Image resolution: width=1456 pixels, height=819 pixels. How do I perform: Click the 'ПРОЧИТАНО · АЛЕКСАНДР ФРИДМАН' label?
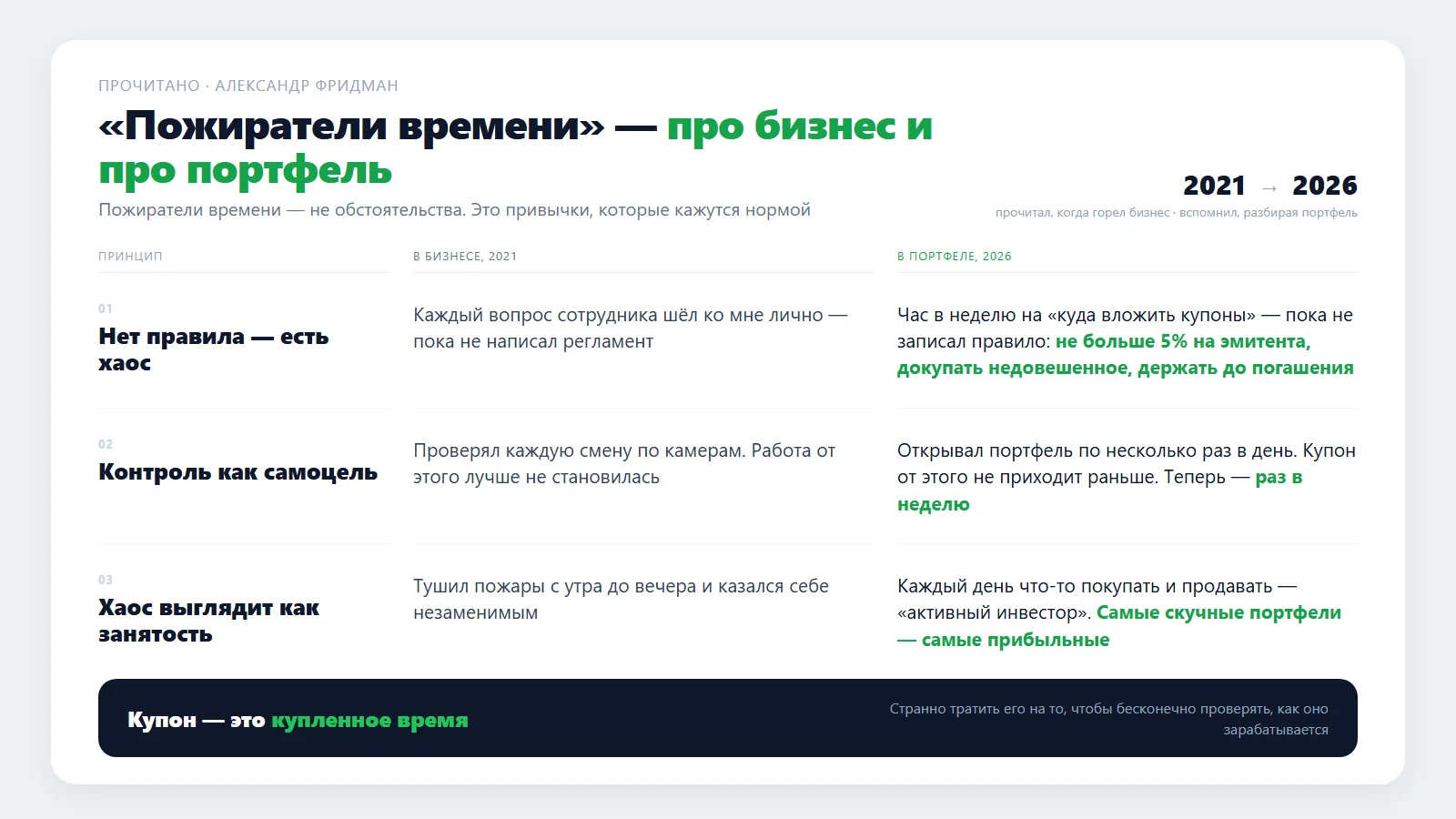[248, 86]
